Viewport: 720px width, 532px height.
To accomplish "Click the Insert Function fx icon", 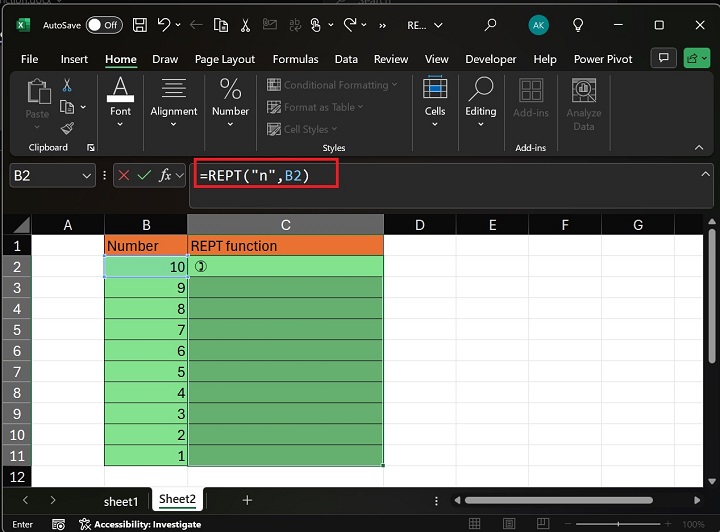I will coord(165,175).
